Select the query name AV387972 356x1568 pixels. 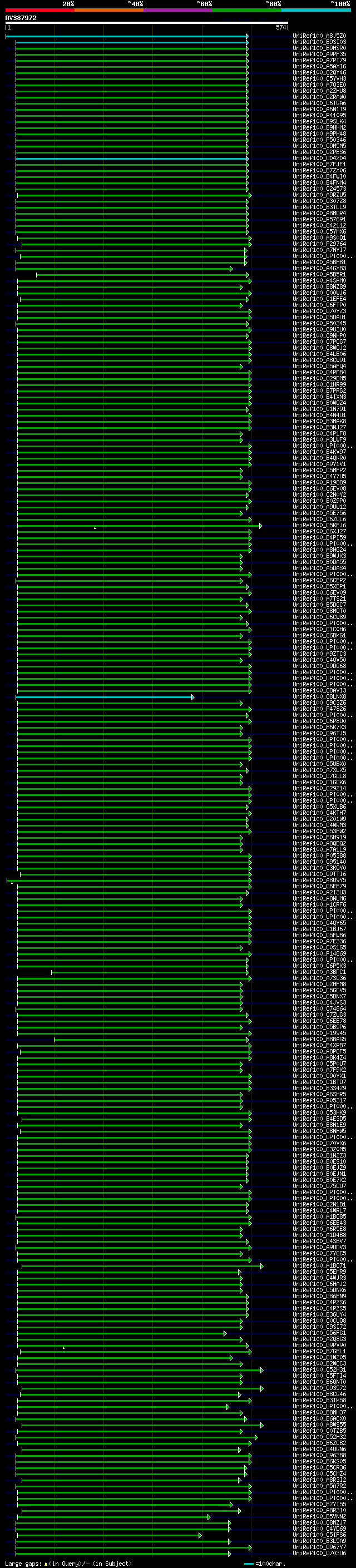[21, 18]
